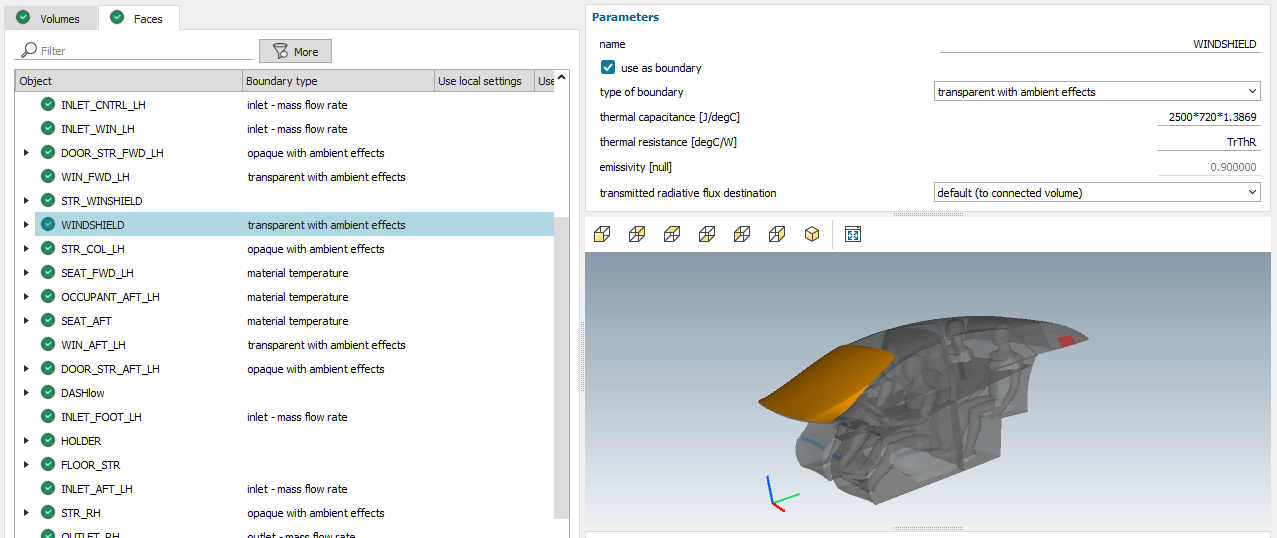Viewport: 1277px width, 538px height.
Task: Switch to isometric solid cube view
Action: [812, 234]
